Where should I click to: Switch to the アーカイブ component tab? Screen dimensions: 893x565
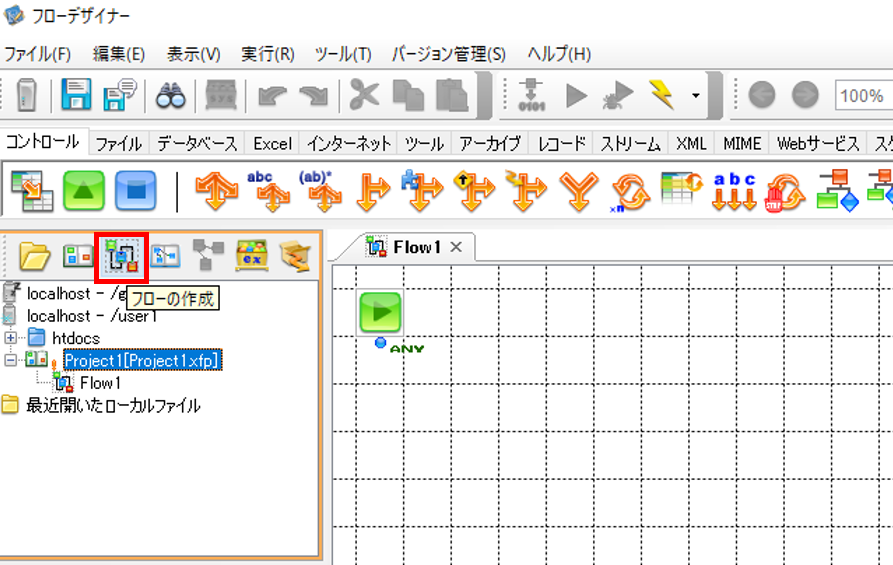(x=490, y=144)
